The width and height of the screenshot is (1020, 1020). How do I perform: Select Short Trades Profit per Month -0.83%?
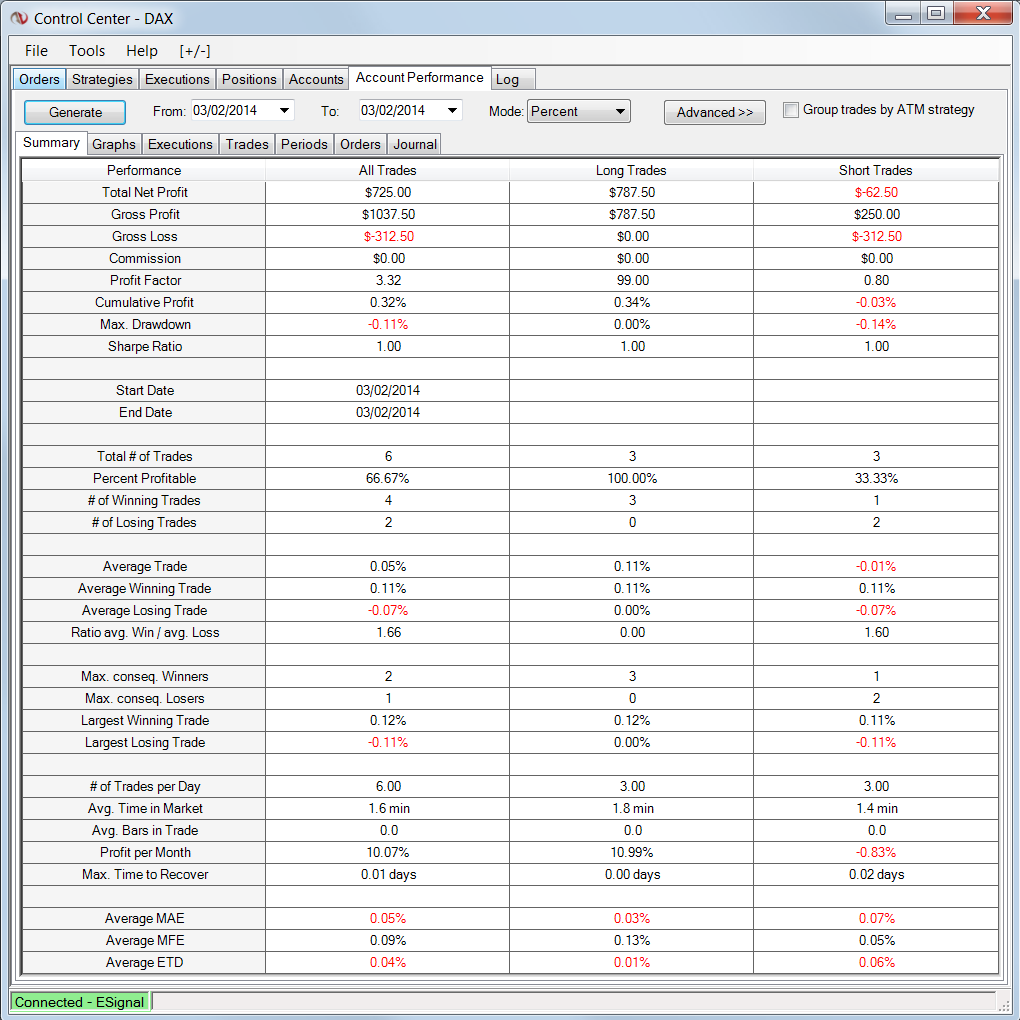(876, 852)
